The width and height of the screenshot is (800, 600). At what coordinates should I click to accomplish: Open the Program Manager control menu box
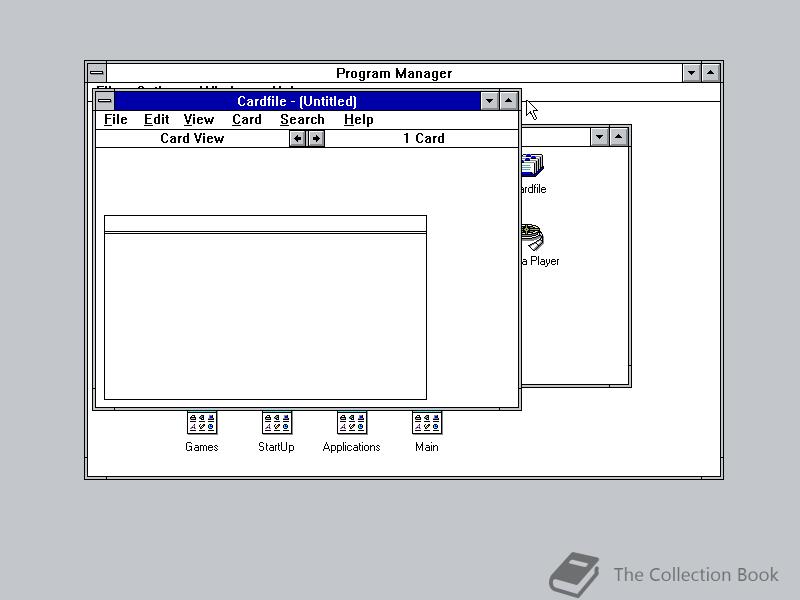[96, 73]
